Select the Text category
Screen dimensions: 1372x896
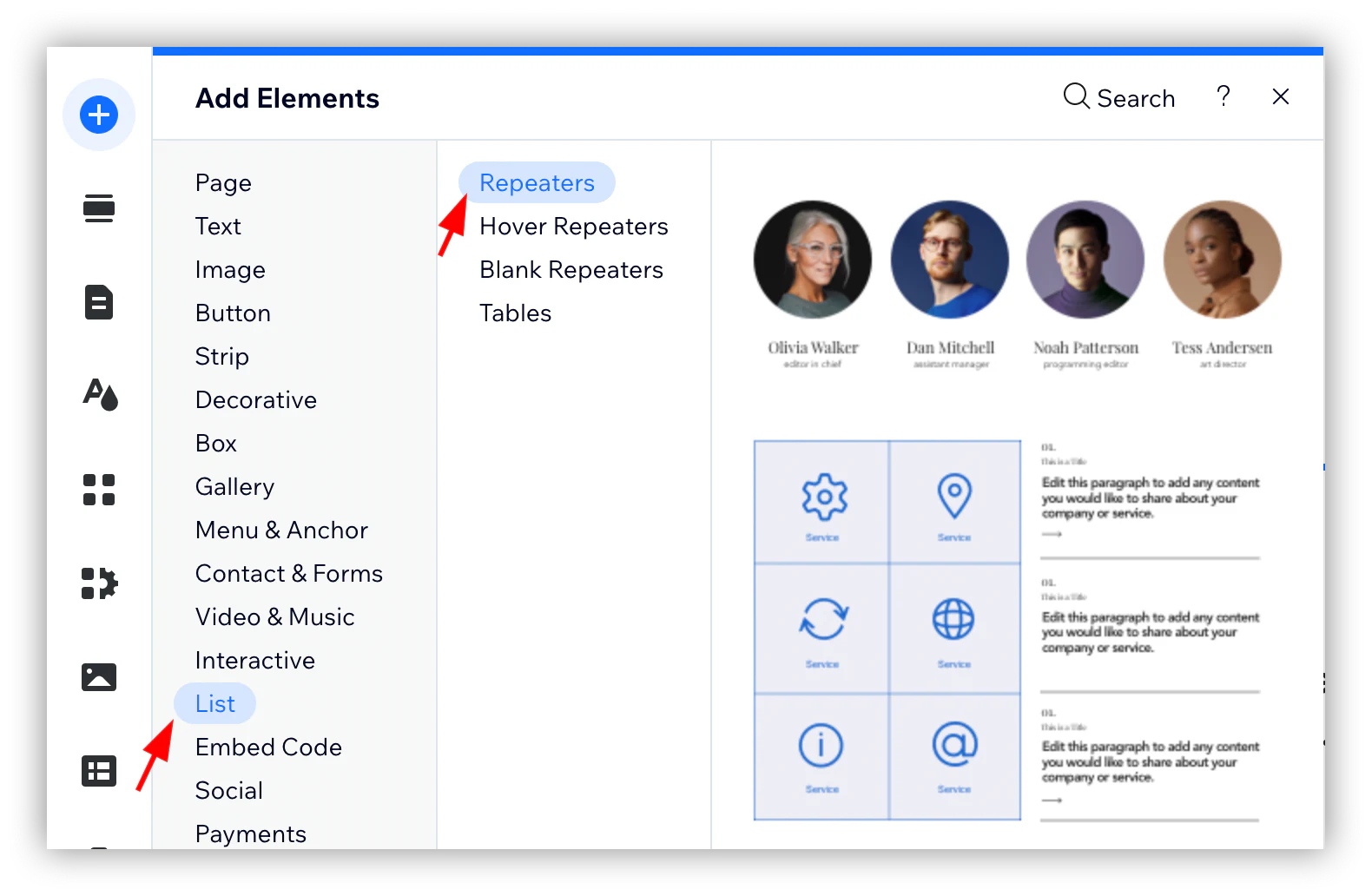(218, 227)
